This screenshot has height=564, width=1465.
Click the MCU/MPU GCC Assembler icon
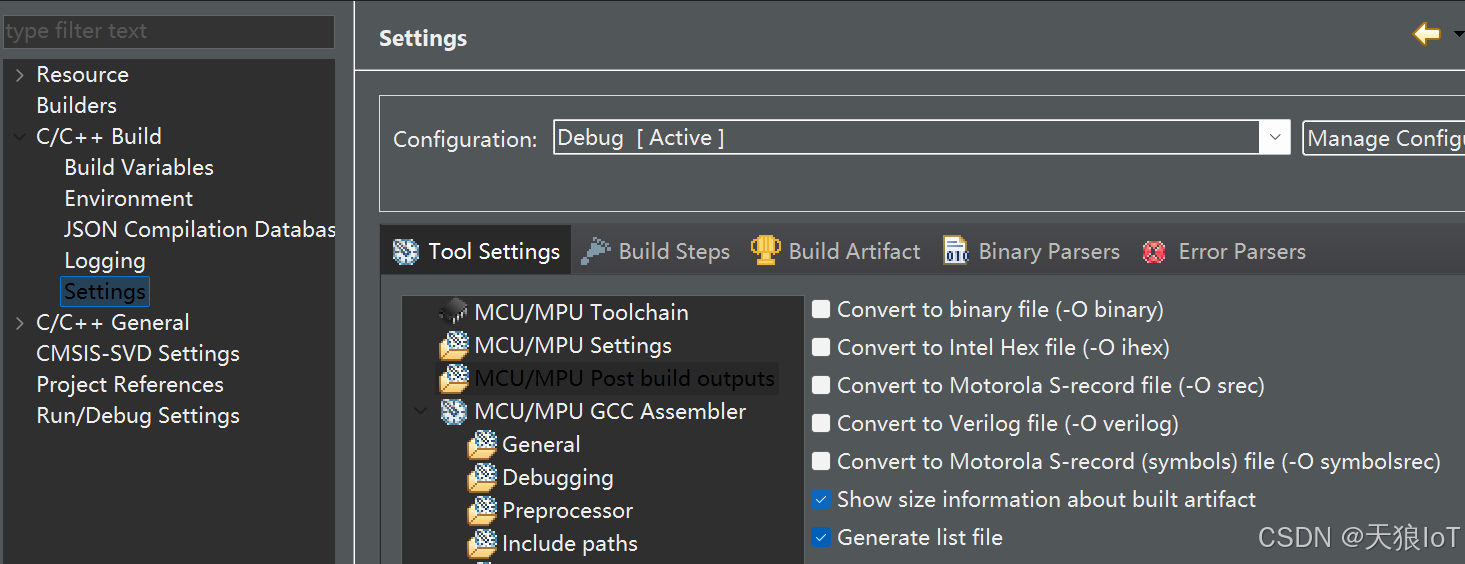tap(454, 411)
